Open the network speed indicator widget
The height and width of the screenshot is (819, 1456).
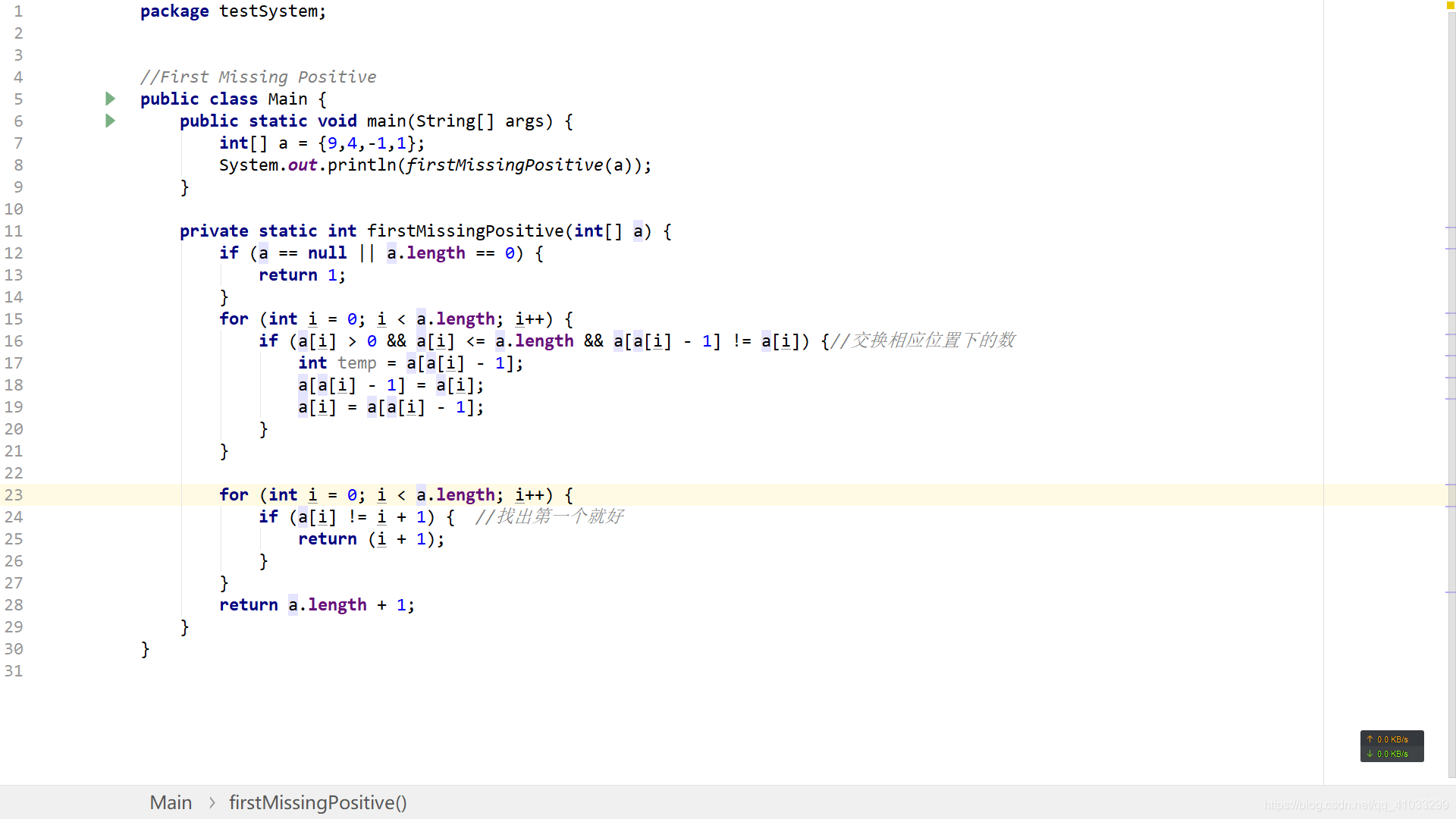1392,746
